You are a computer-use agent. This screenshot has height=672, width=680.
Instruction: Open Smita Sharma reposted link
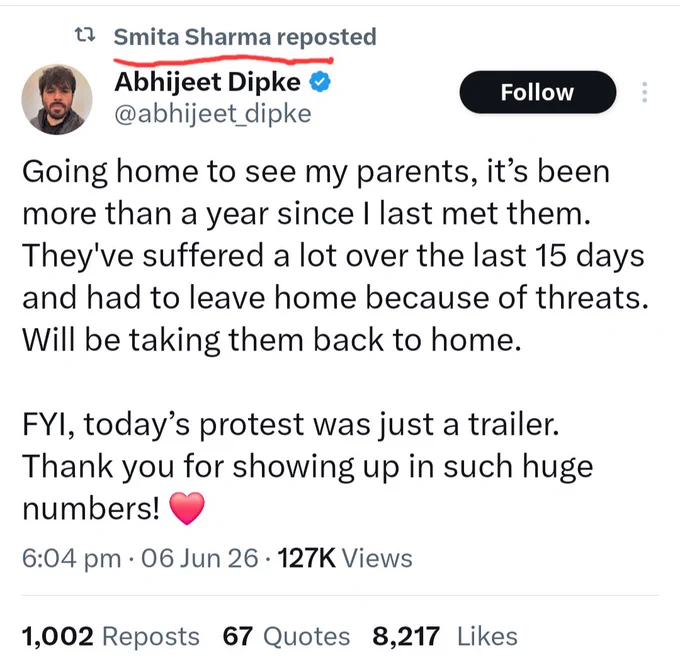[245, 37]
